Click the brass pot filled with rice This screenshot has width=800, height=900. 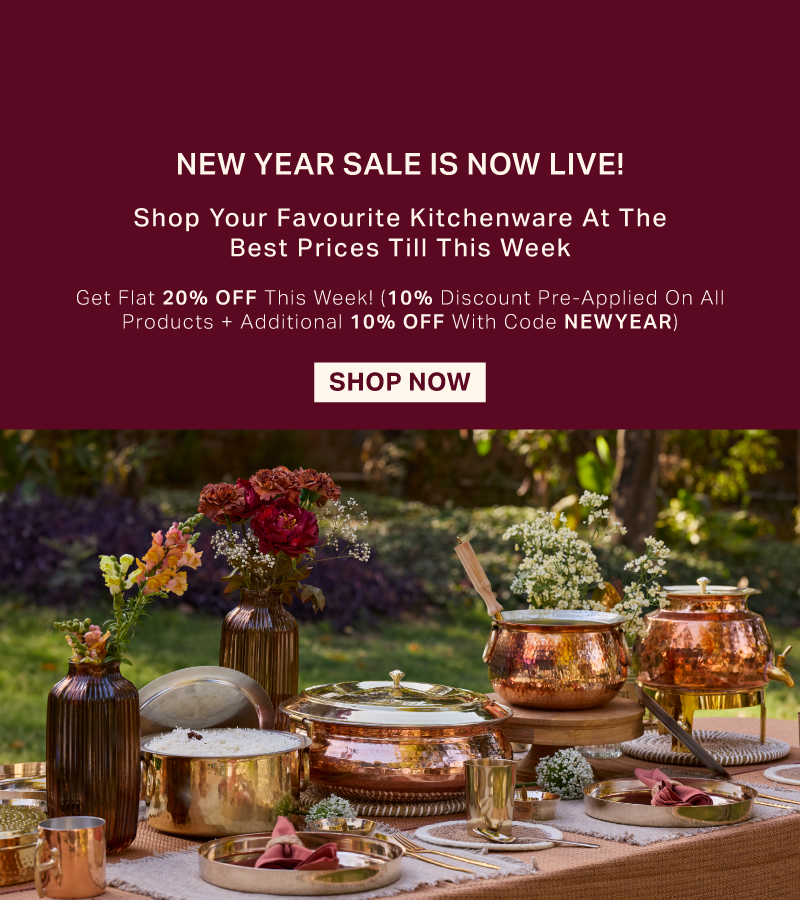point(225,781)
